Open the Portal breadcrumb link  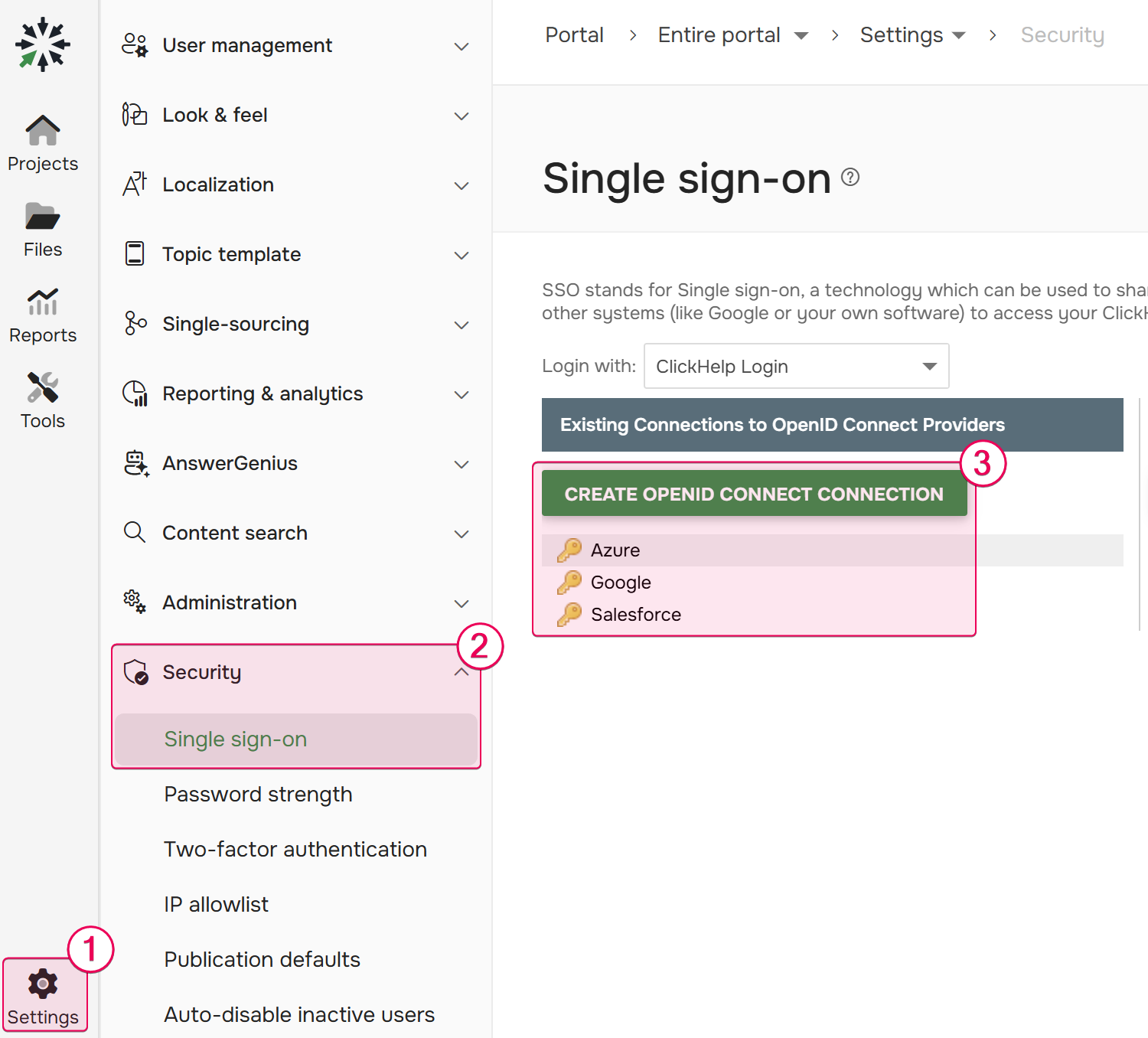[574, 34]
